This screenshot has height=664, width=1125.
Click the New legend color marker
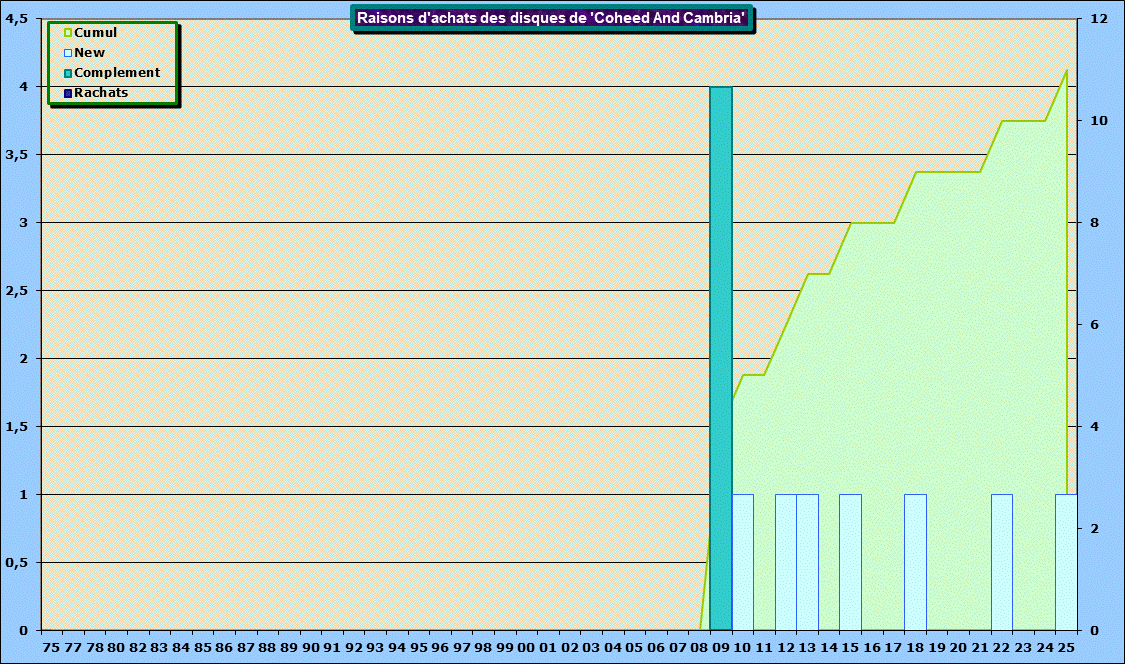[x=68, y=53]
